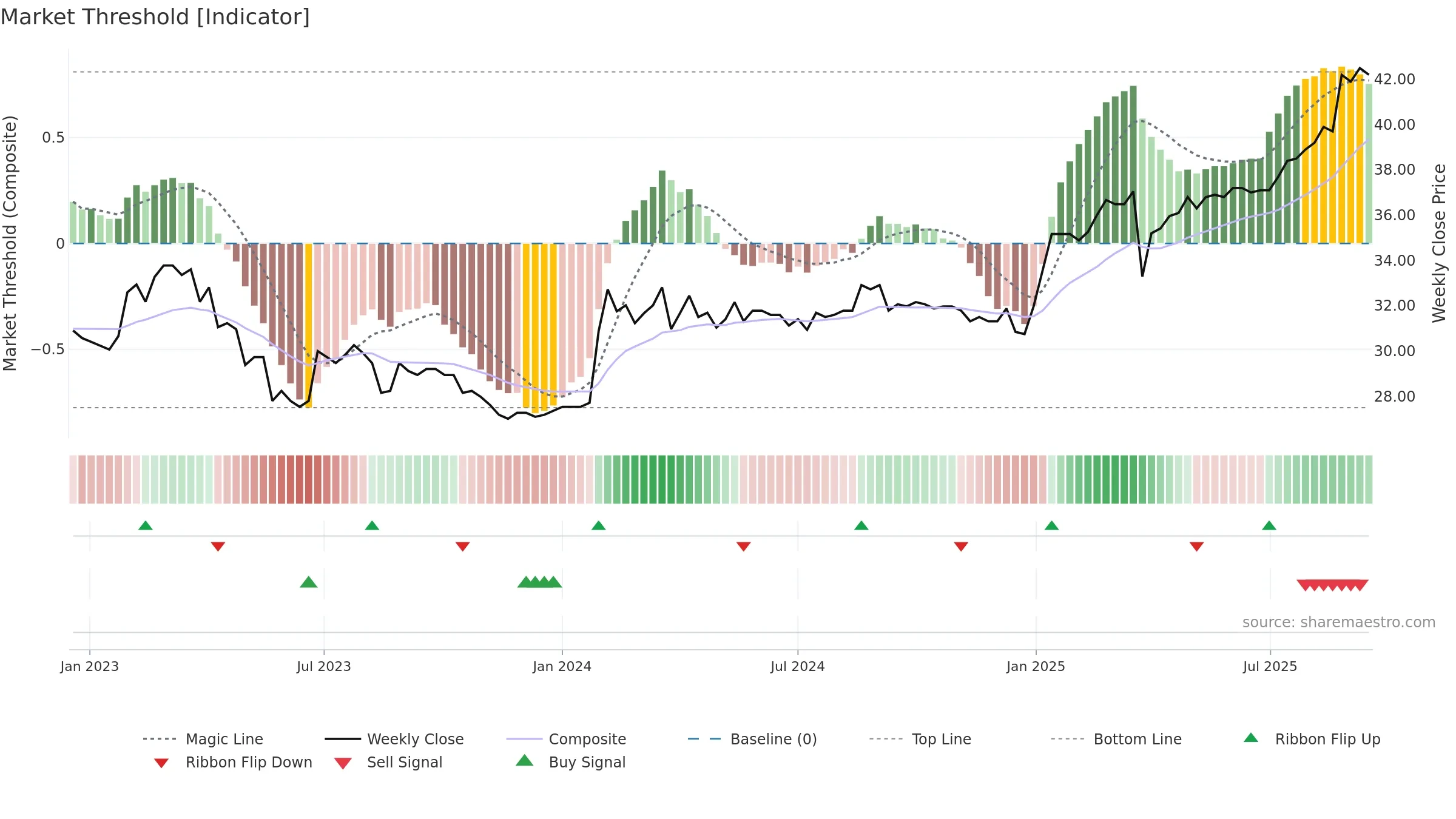
Task: Click the 0.5 left axis label
Action: tap(53, 138)
